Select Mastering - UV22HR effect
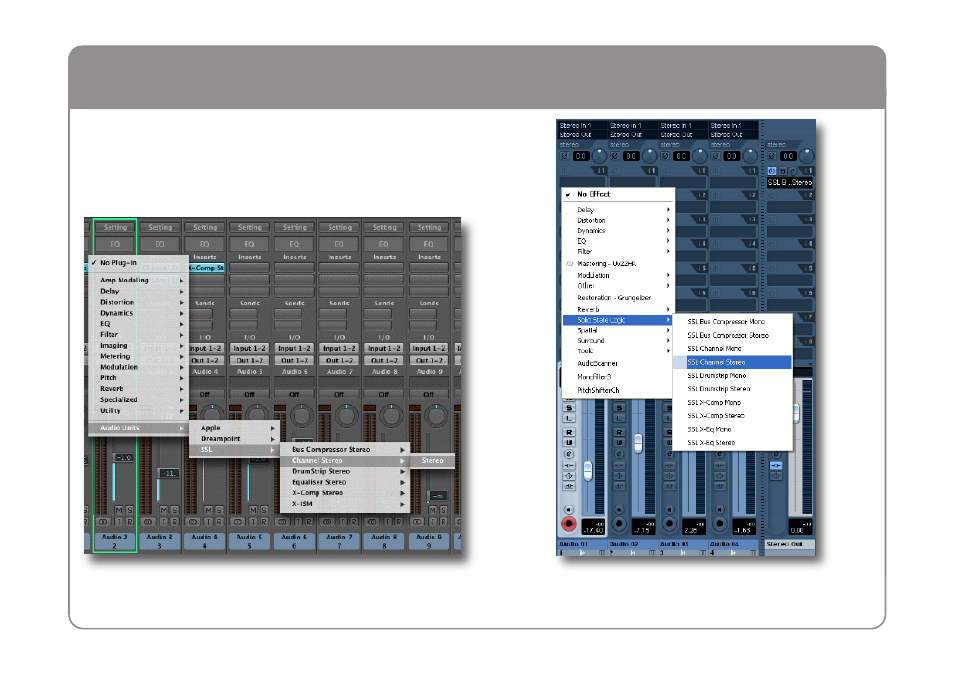The image size is (954, 675). 618,264
